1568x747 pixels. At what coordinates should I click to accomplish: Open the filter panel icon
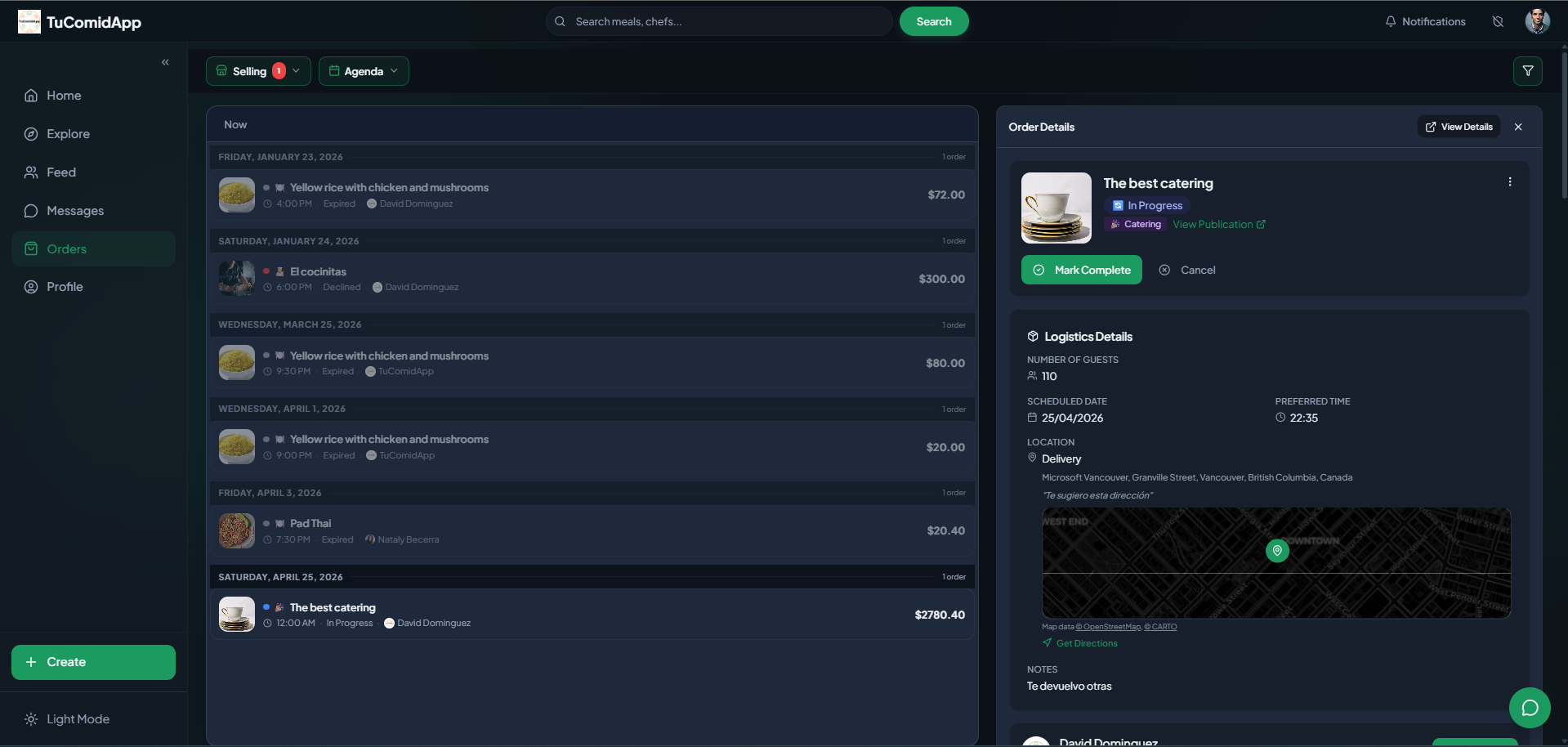[1527, 71]
